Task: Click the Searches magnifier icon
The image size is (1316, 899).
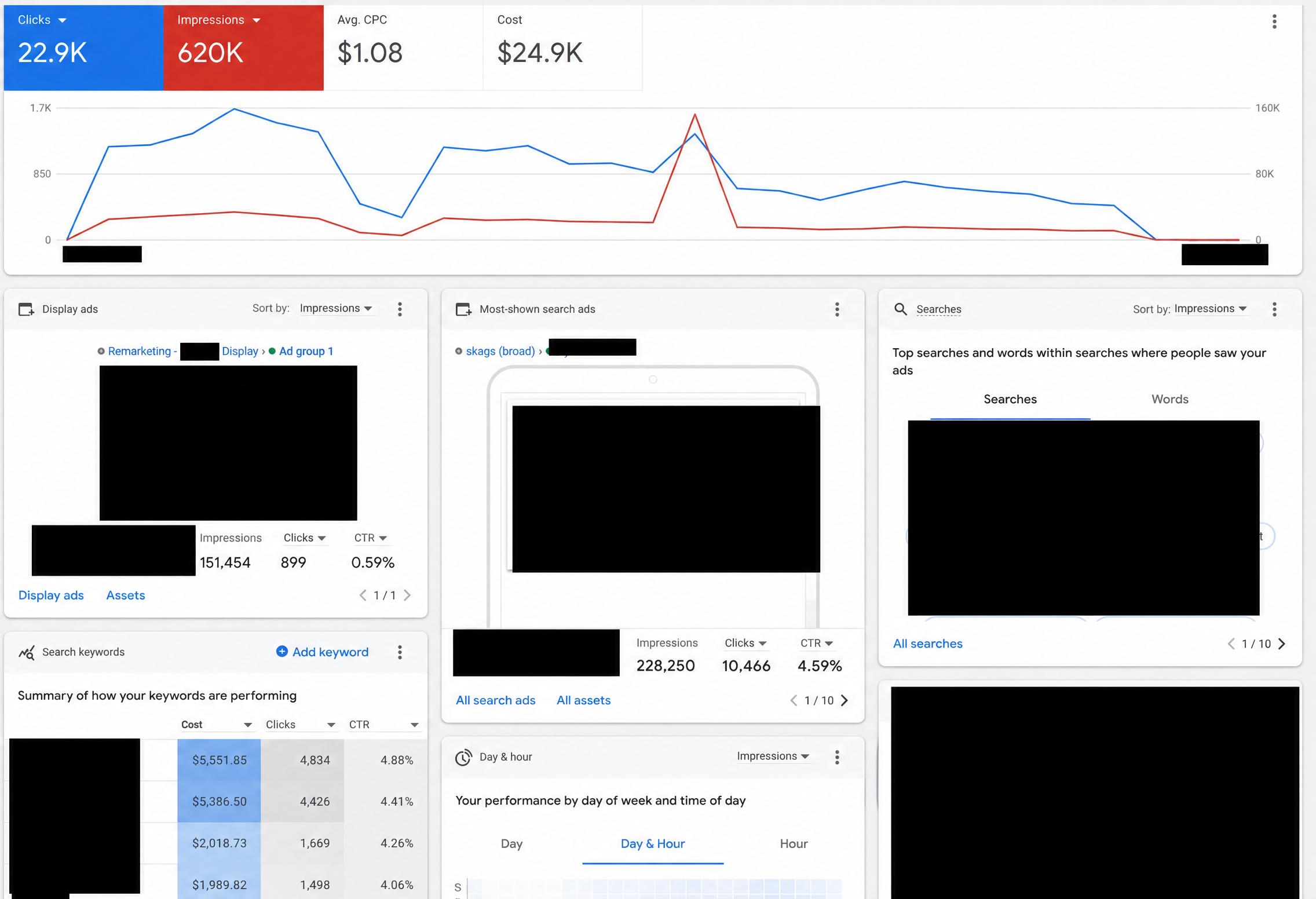Action: (x=900, y=309)
